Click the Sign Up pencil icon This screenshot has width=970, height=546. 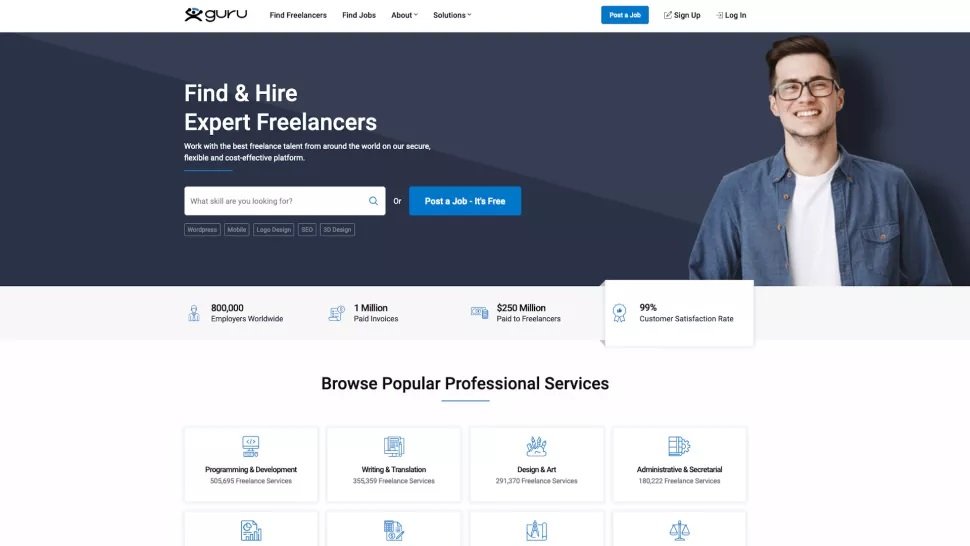(x=667, y=15)
